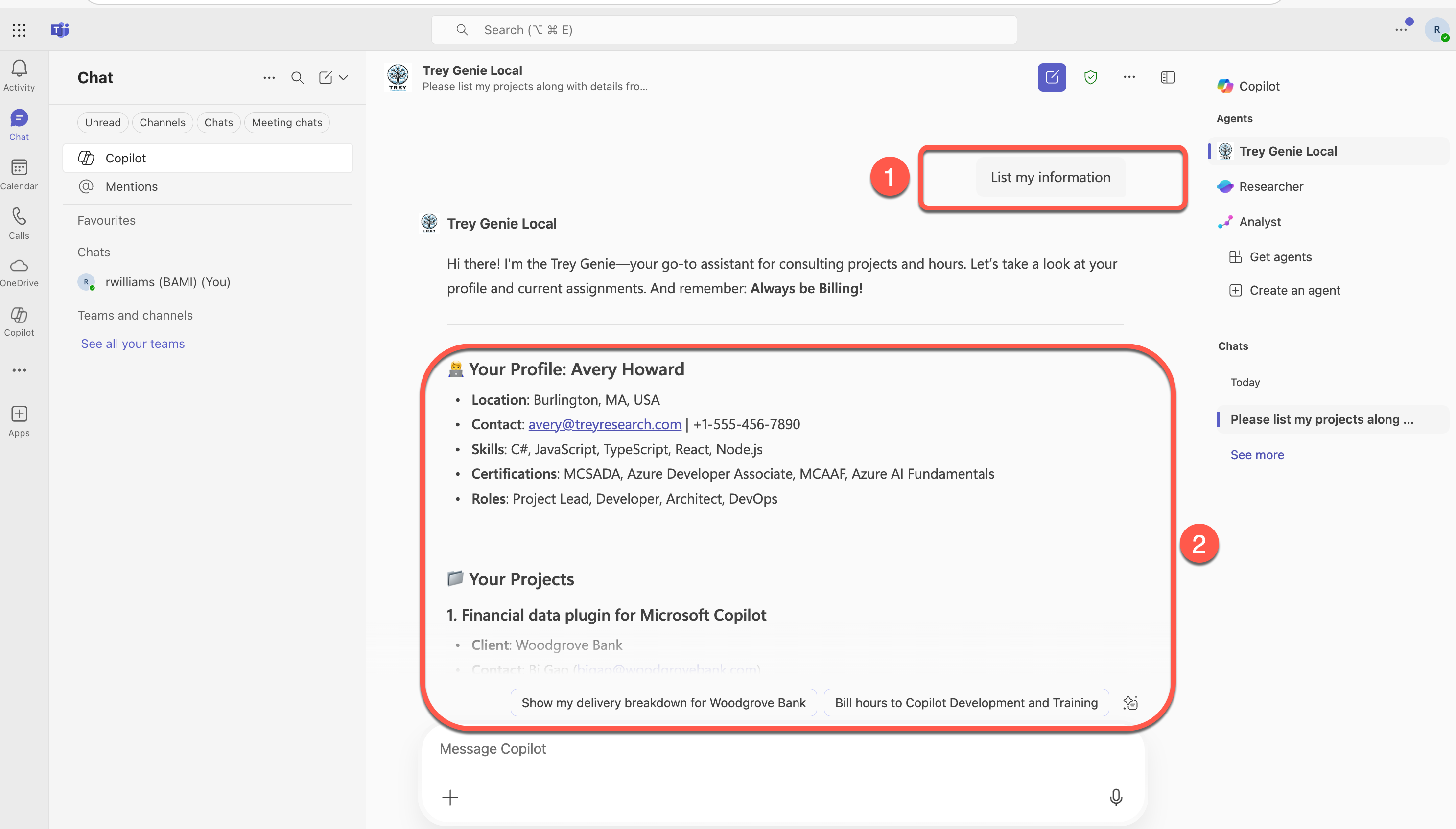Open Please list my projects along chat
Viewport: 1456px width, 829px height.
[x=1333, y=419]
